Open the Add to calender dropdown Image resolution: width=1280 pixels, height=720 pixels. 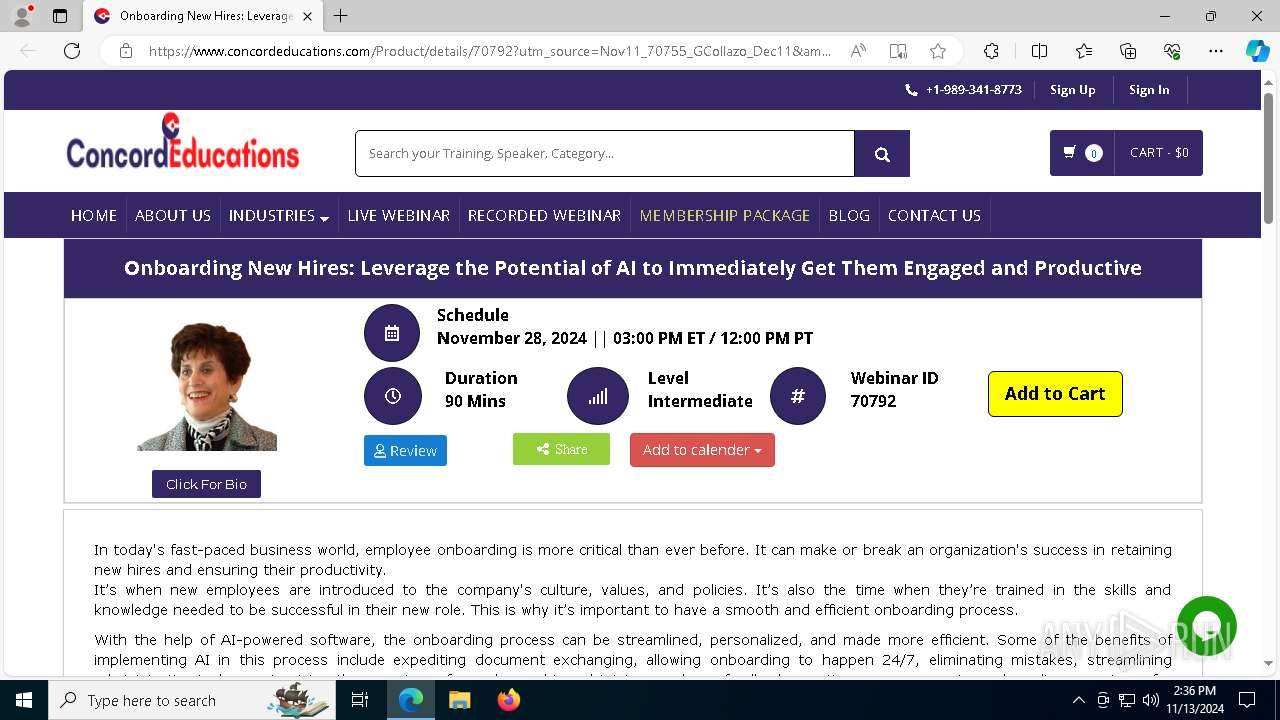click(x=702, y=450)
